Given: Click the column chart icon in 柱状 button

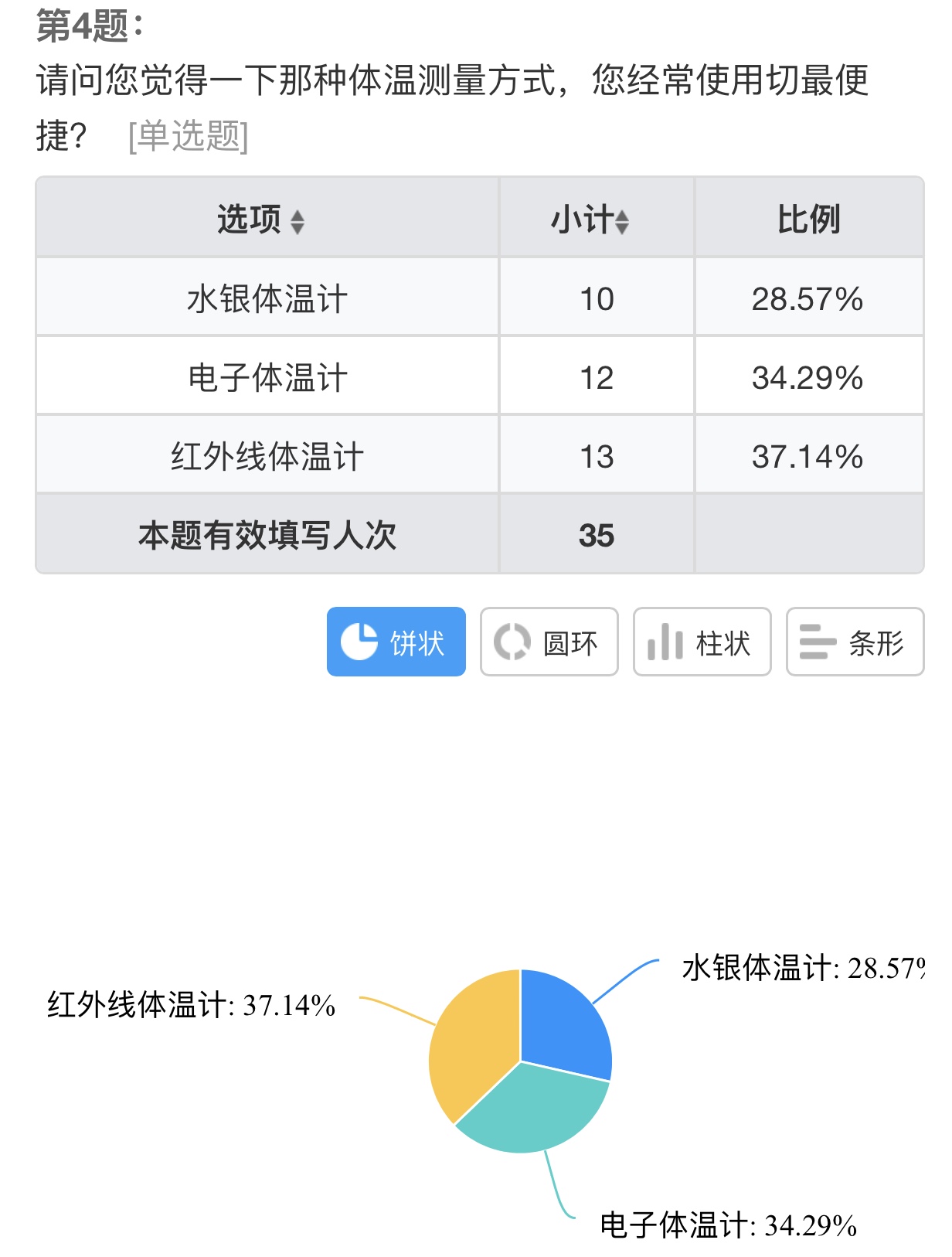Looking at the screenshot, I should point(665,642).
